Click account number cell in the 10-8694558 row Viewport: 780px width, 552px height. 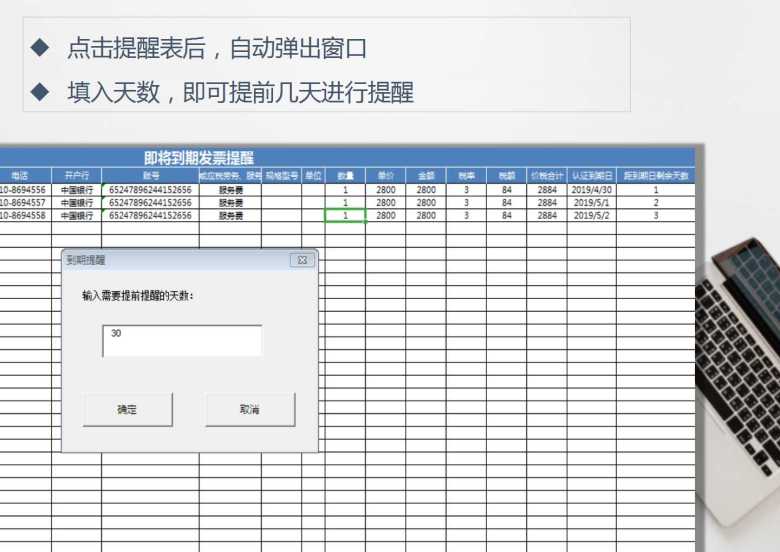[x=150, y=216]
